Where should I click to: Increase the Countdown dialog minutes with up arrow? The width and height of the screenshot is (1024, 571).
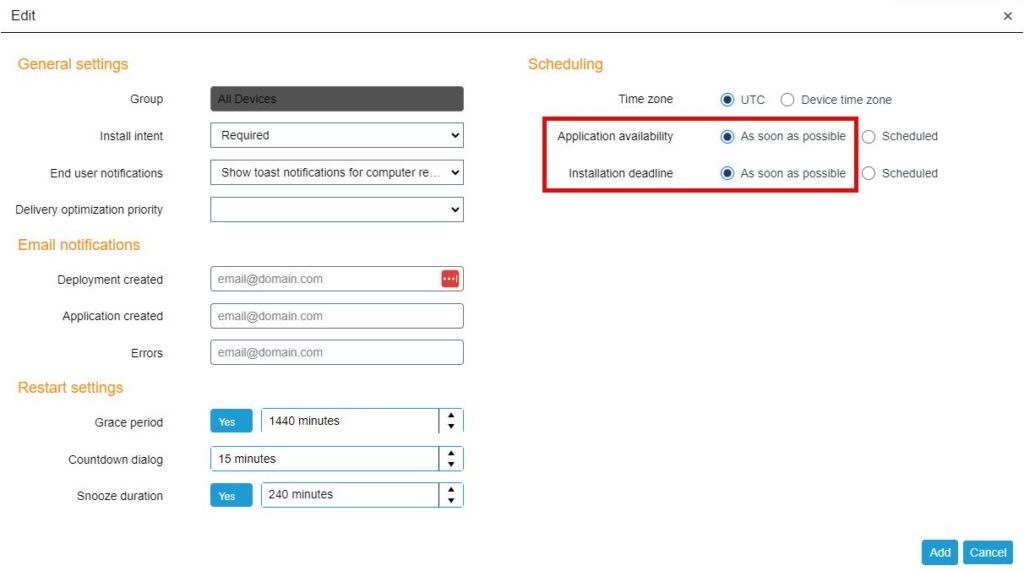[451, 453]
